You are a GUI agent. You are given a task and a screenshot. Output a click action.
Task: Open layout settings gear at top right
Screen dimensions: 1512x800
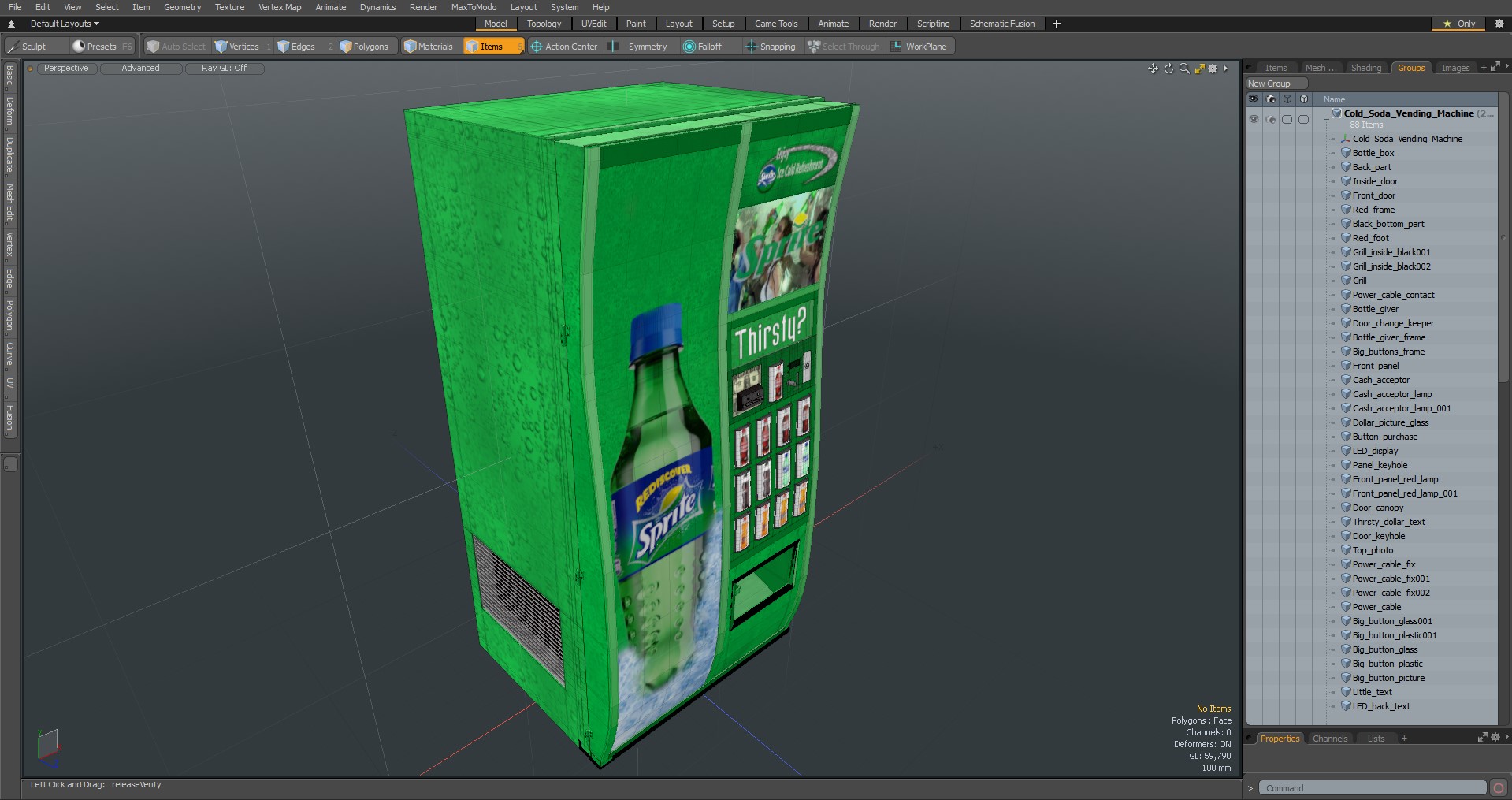(x=1499, y=24)
